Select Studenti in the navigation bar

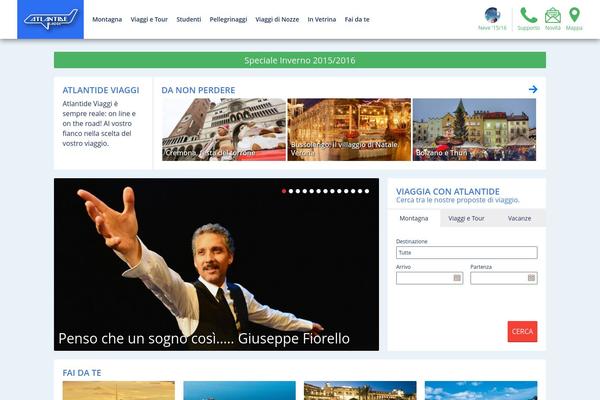tap(189, 20)
